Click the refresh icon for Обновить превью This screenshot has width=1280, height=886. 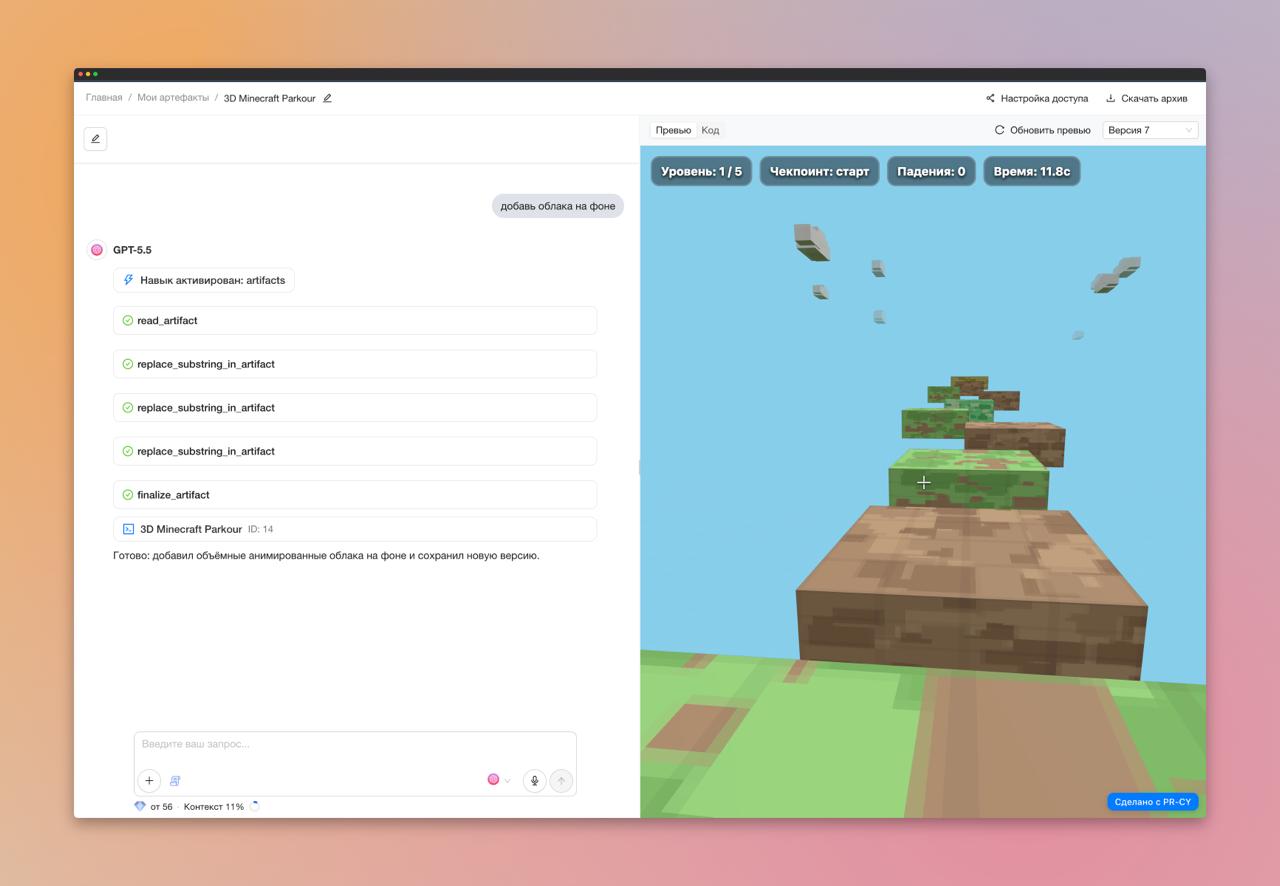click(x=999, y=130)
